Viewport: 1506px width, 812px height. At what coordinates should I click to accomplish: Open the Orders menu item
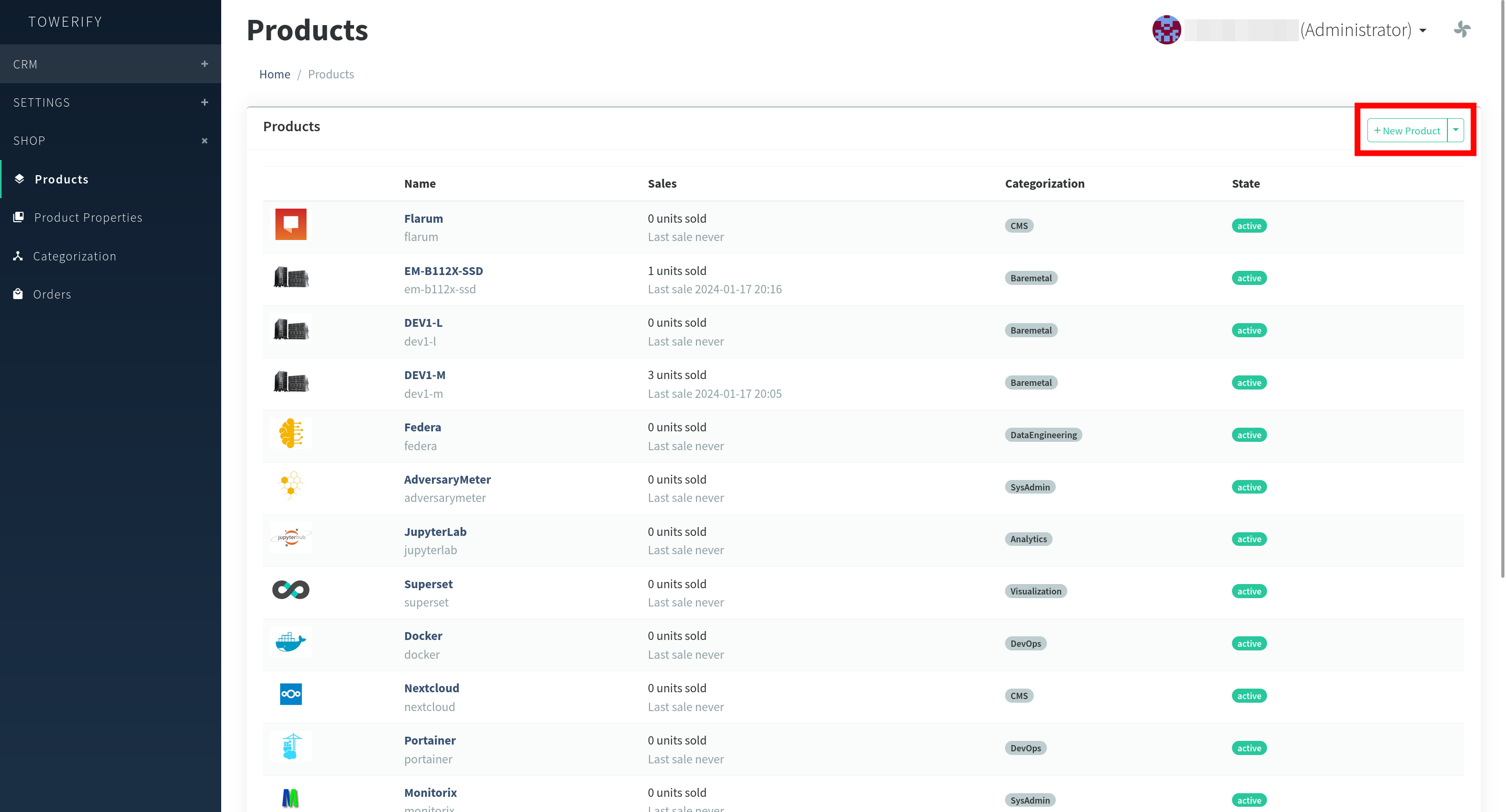52,294
